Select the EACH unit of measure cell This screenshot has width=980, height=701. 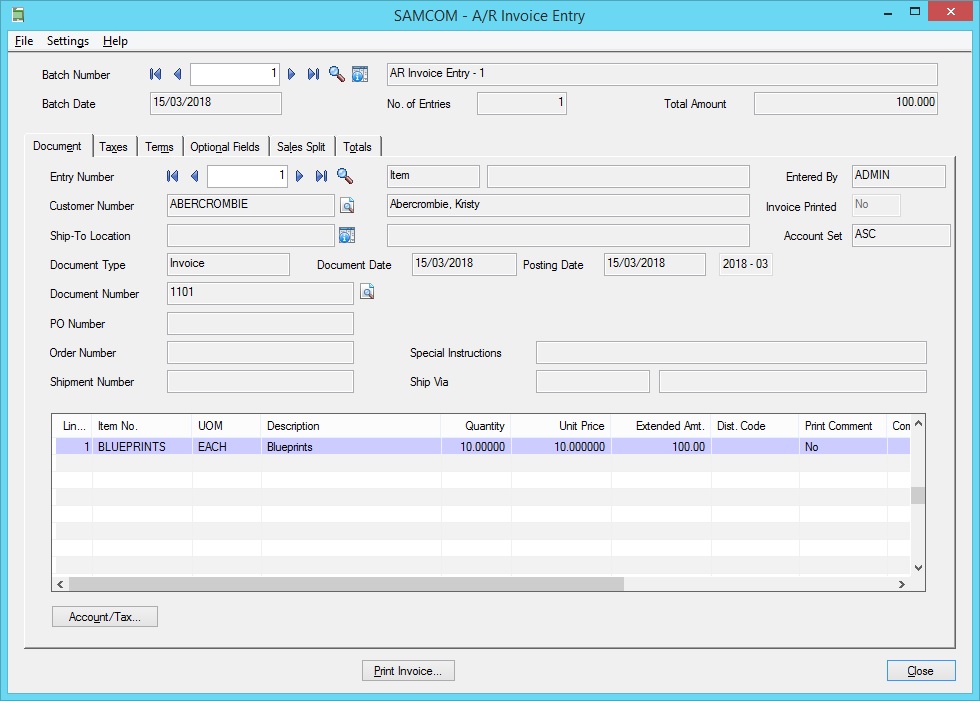[226, 447]
